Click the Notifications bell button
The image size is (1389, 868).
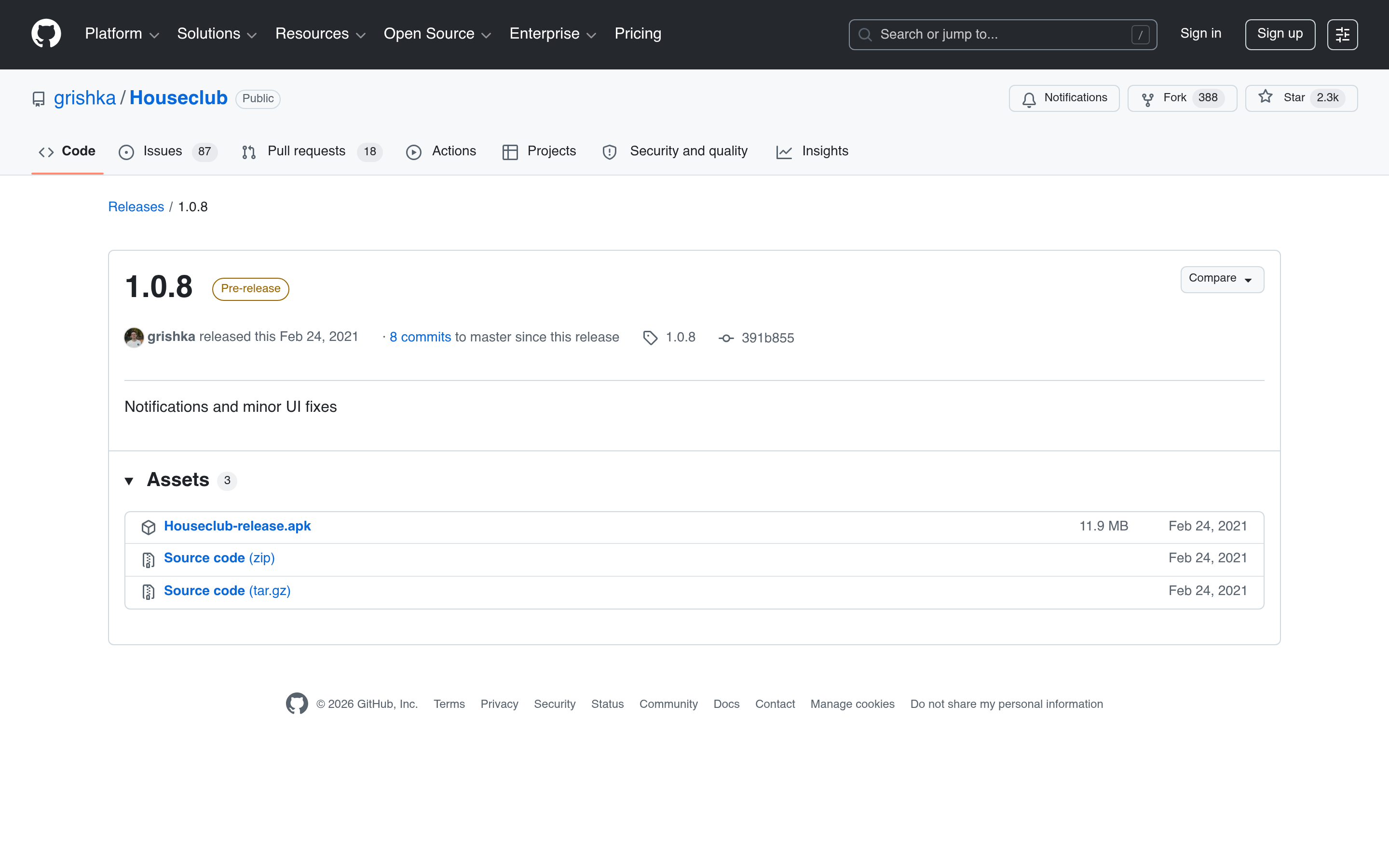click(x=1063, y=98)
